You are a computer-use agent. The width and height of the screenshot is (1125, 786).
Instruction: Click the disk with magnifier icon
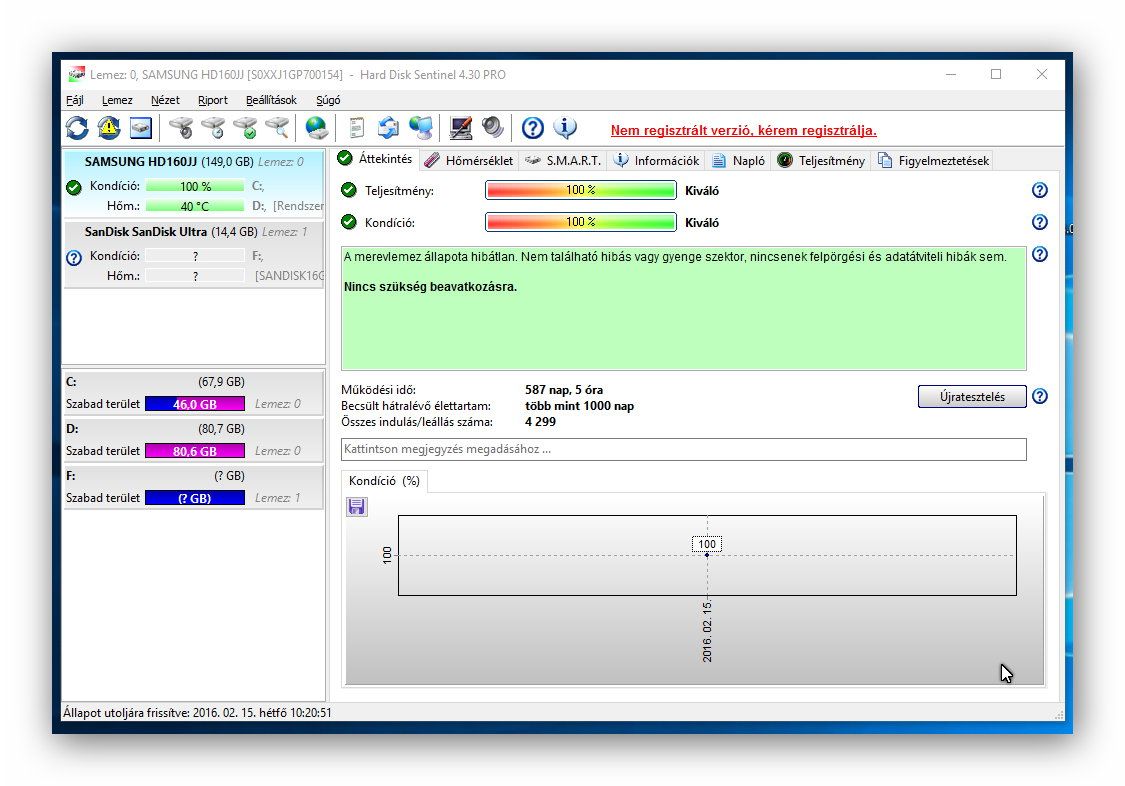[x=276, y=128]
